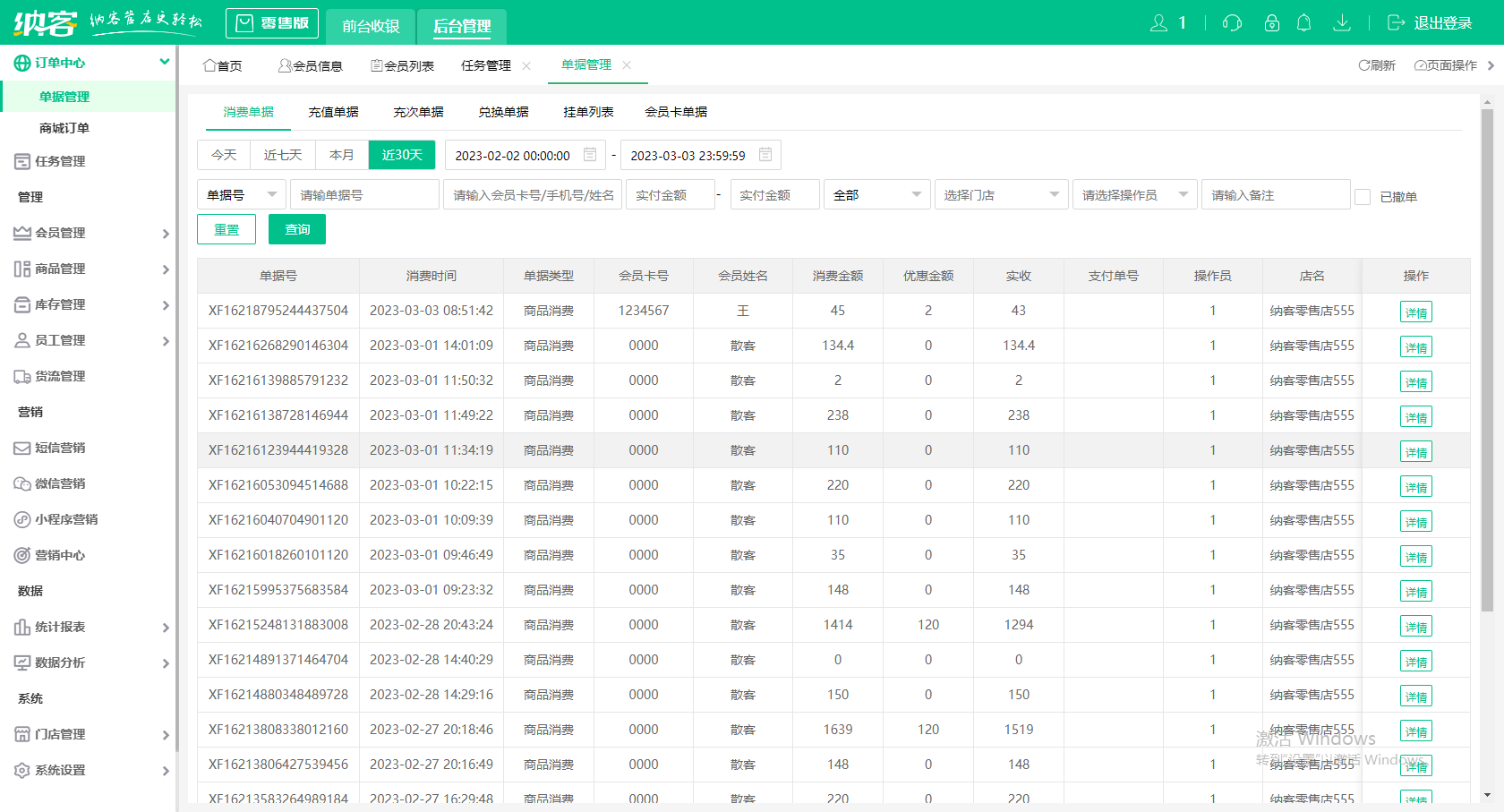The width and height of the screenshot is (1504, 812).
Task: Open 短信营销 in the sidebar
Action: 60,448
